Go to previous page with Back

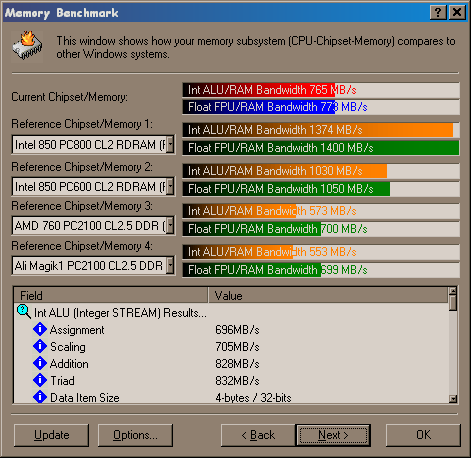click(x=258, y=435)
